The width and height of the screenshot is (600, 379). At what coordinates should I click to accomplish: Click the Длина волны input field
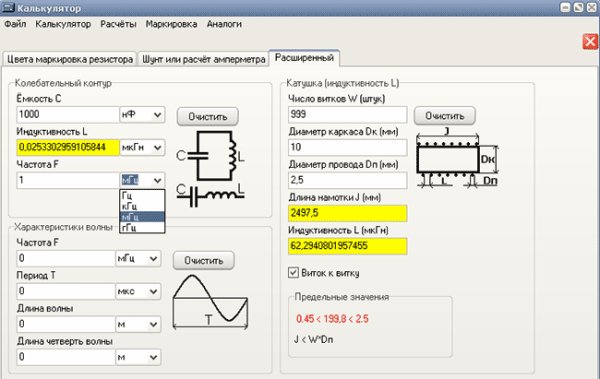(66, 324)
